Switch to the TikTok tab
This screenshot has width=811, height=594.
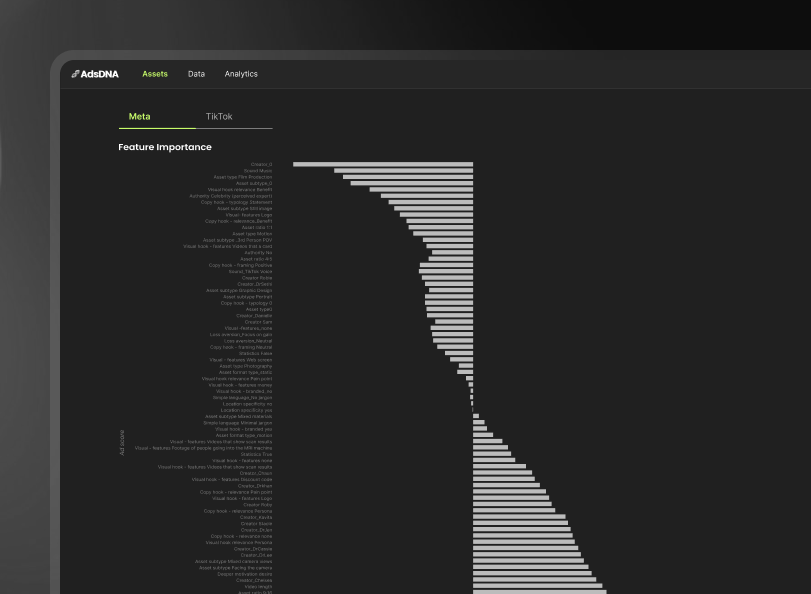tap(219, 116)
